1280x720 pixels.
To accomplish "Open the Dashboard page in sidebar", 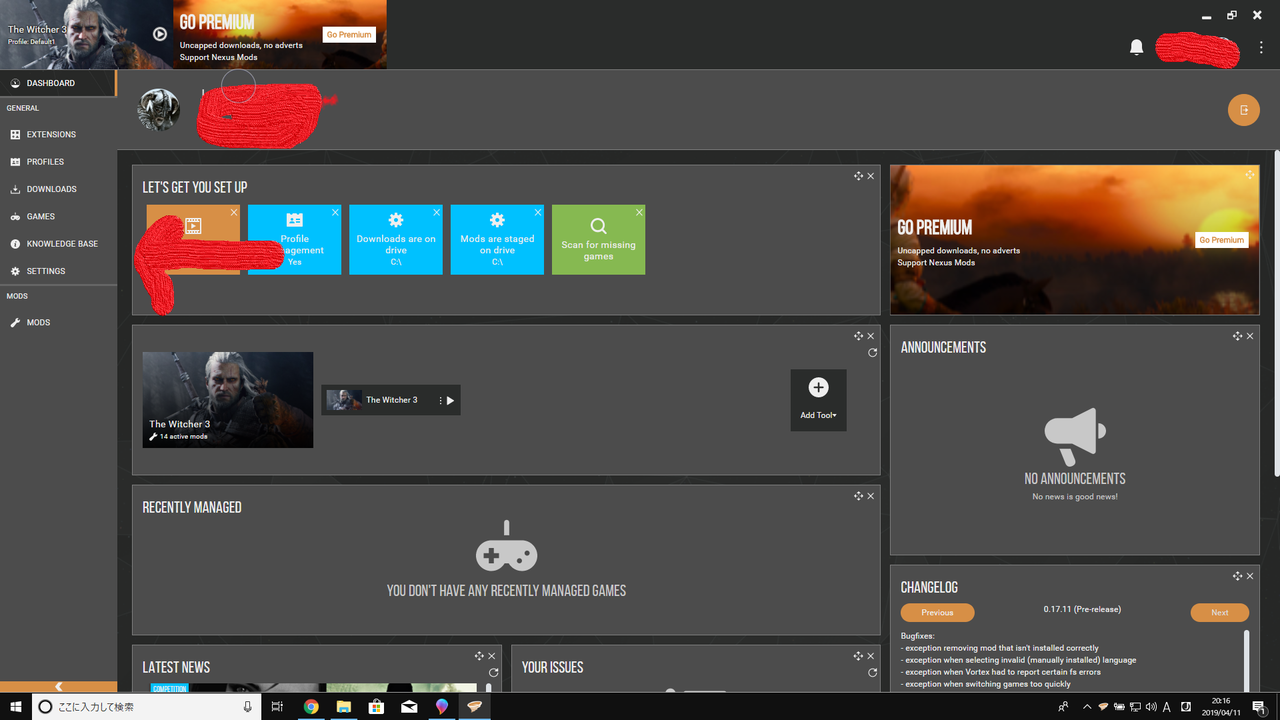I will coord(58,83).
